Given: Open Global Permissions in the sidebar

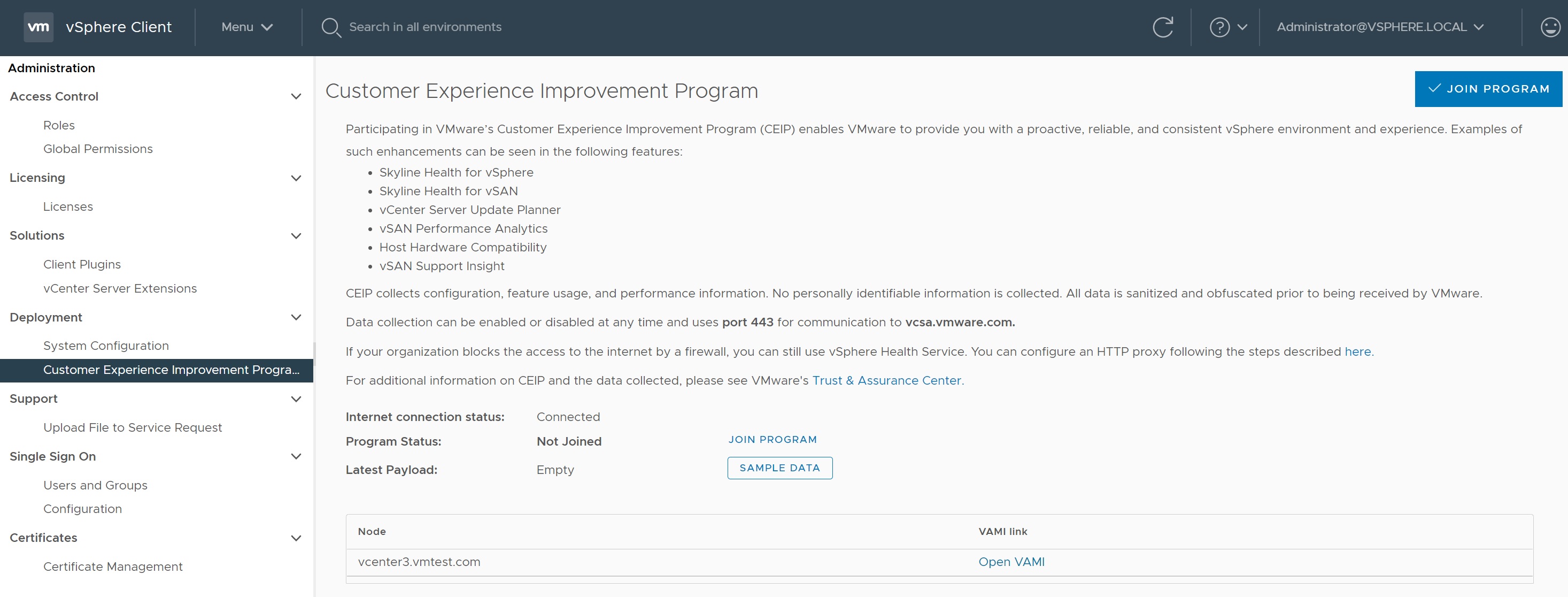Looking at the screenshot, I should (x=98, y=149).
